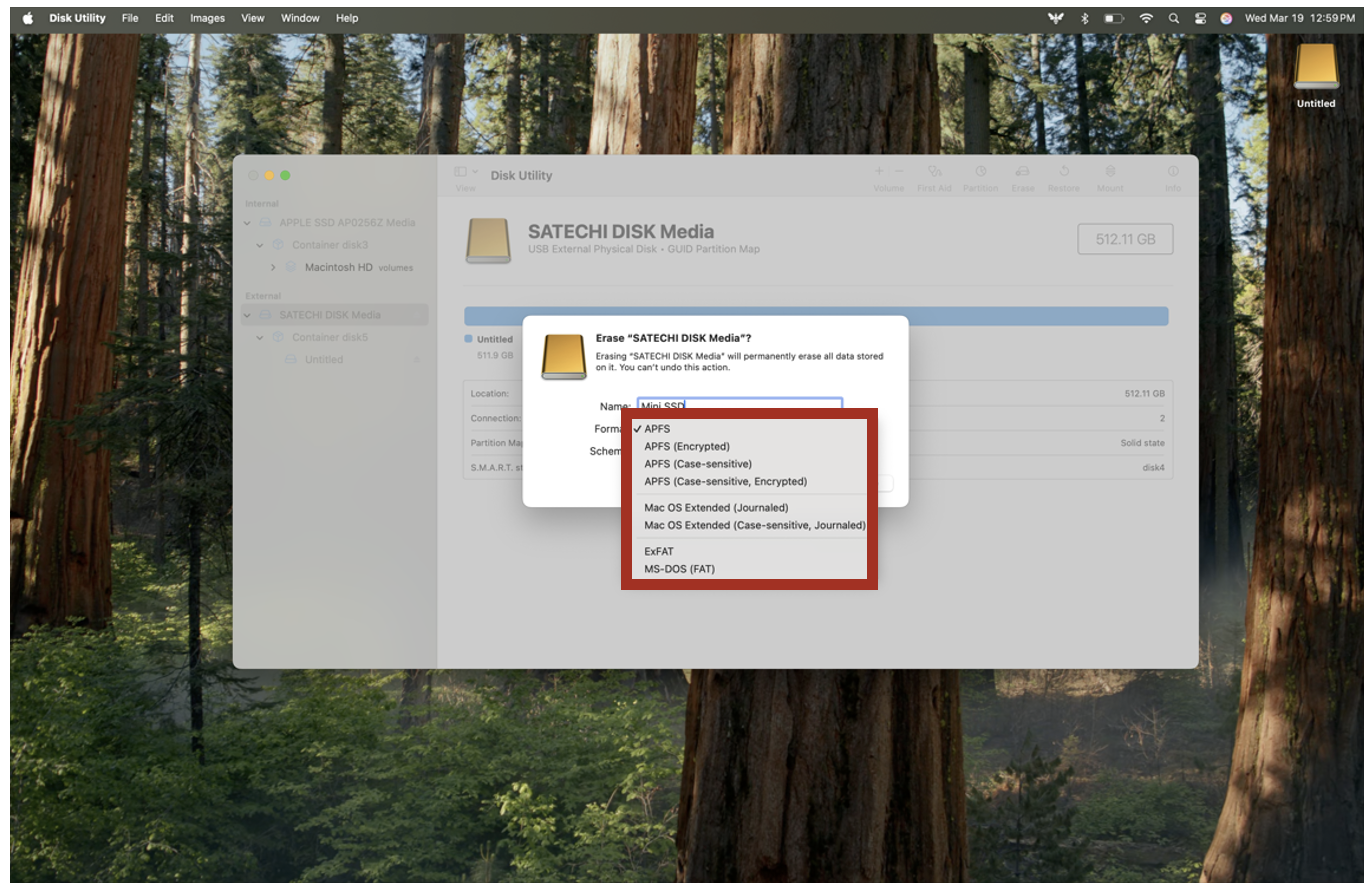
Task: Click the add Volume plus icon
Action: 879,171
